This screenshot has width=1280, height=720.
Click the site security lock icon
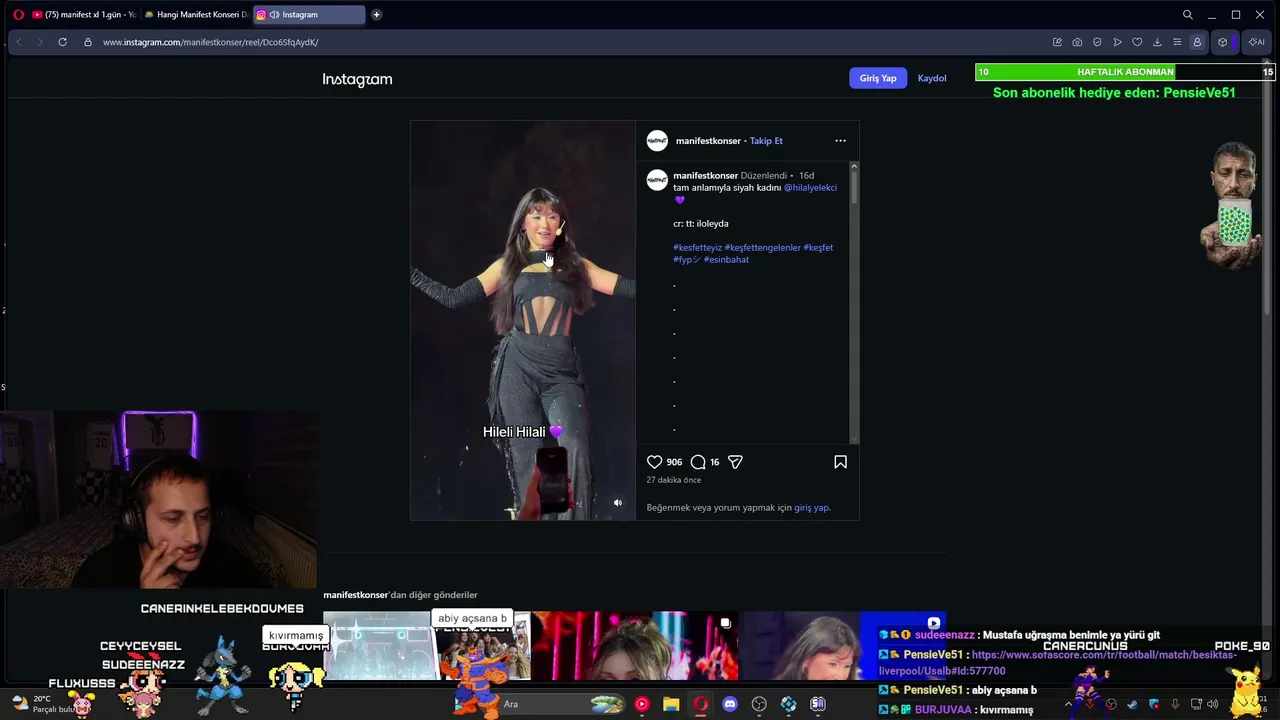tap(88, 42)
